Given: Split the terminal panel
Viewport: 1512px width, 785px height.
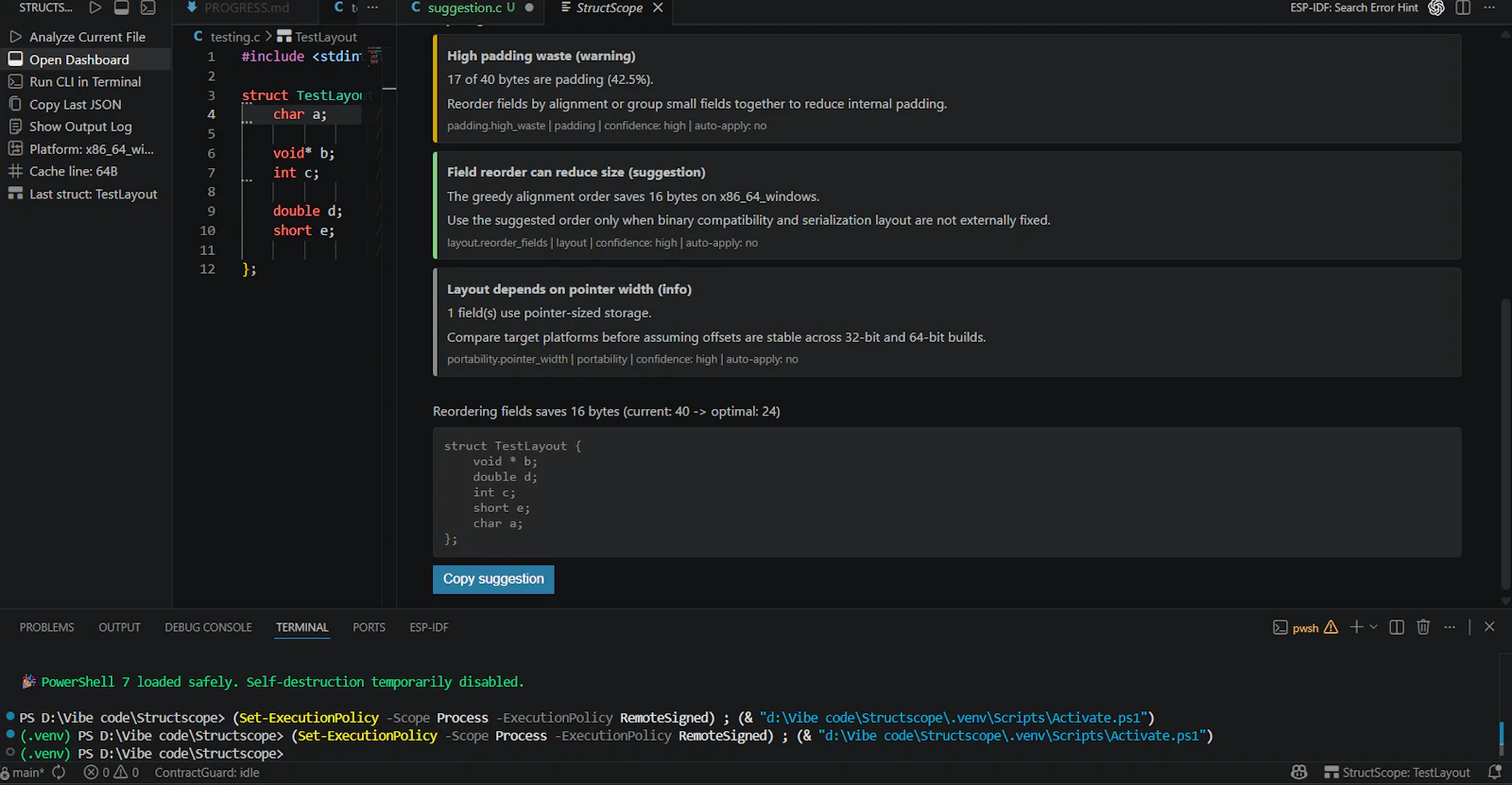Looking at the screenshot, I should (1397, 627).
